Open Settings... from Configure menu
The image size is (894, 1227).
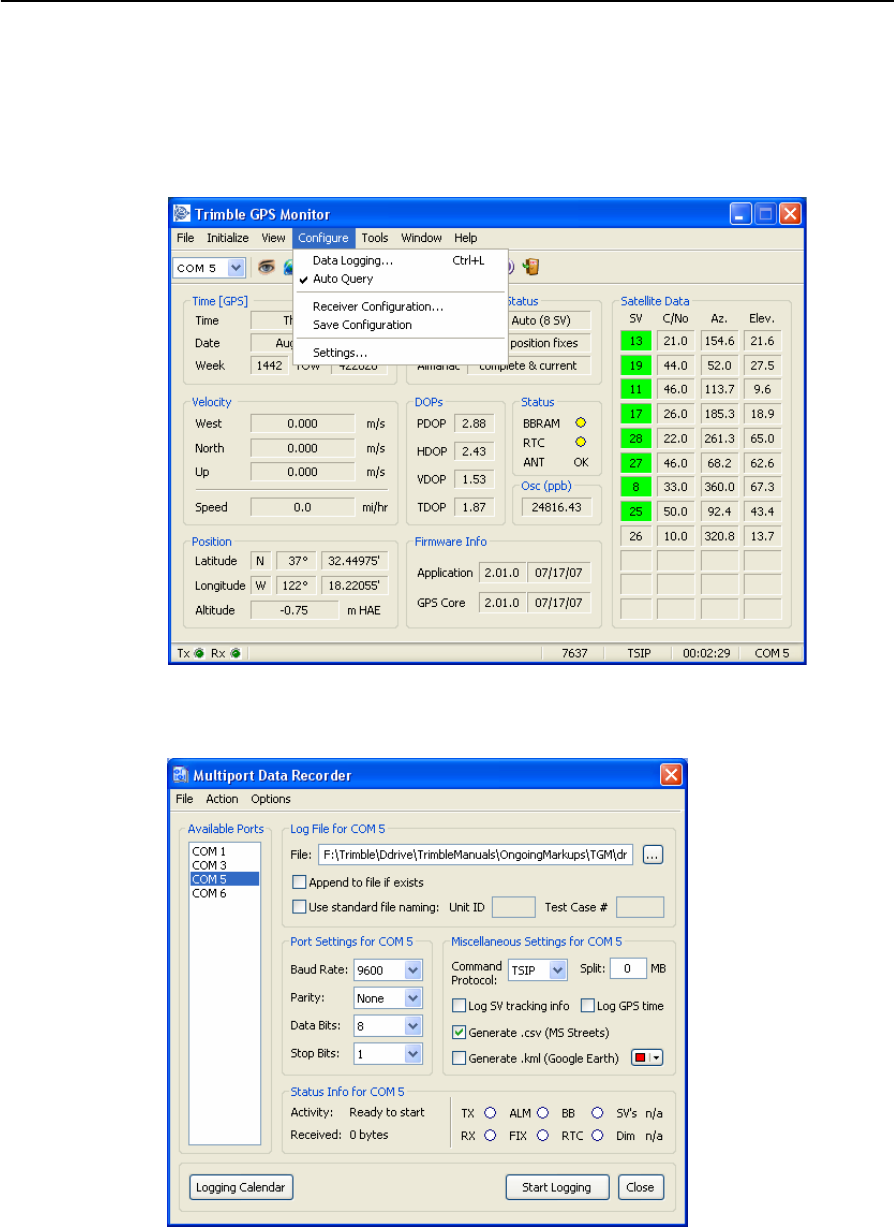401,353
